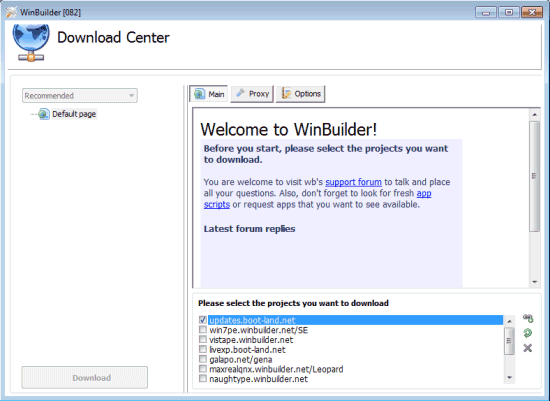Open the support forum link
The image size is (550, 401).
point(353,182)
